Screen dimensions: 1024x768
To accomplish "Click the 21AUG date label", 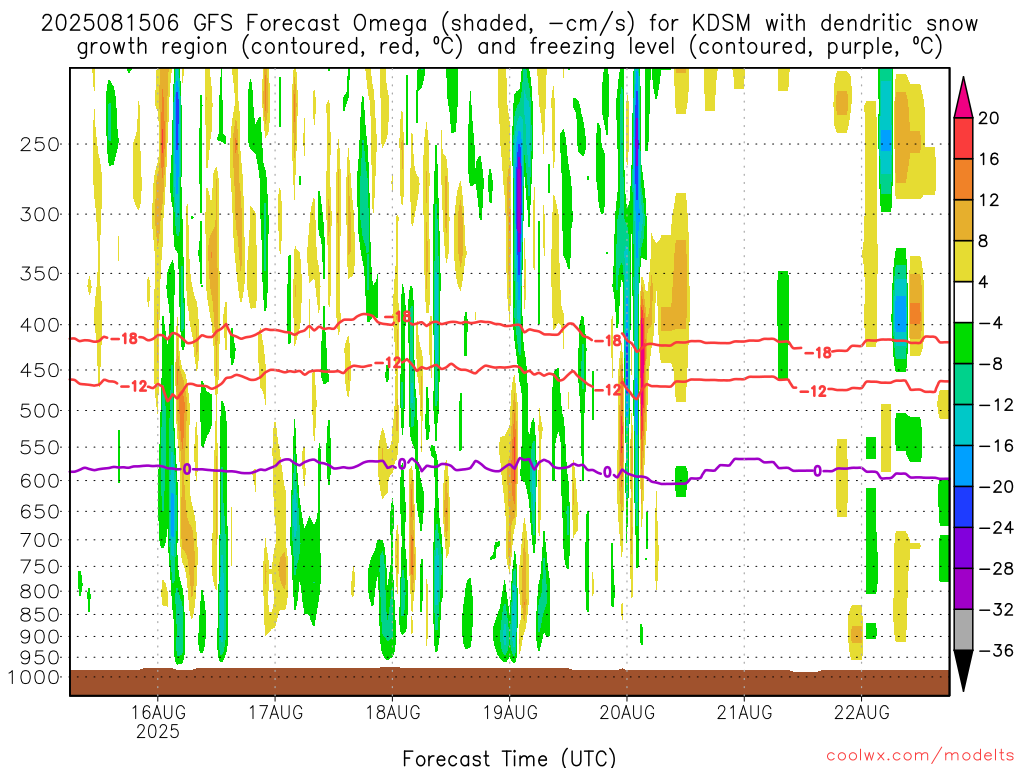I will [x=744, y=712].
